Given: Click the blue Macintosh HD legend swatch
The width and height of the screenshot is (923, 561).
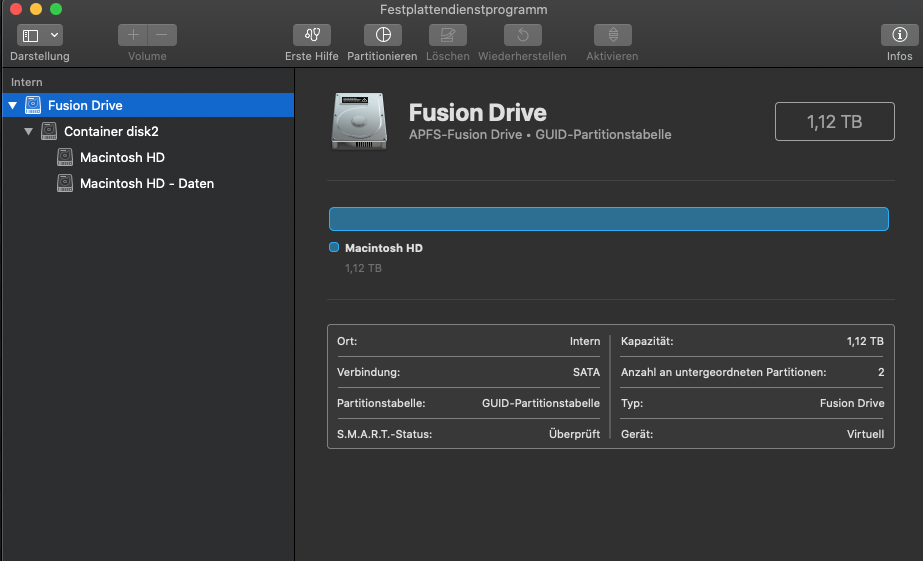Looking at the screenshot, I should point(334,247).
